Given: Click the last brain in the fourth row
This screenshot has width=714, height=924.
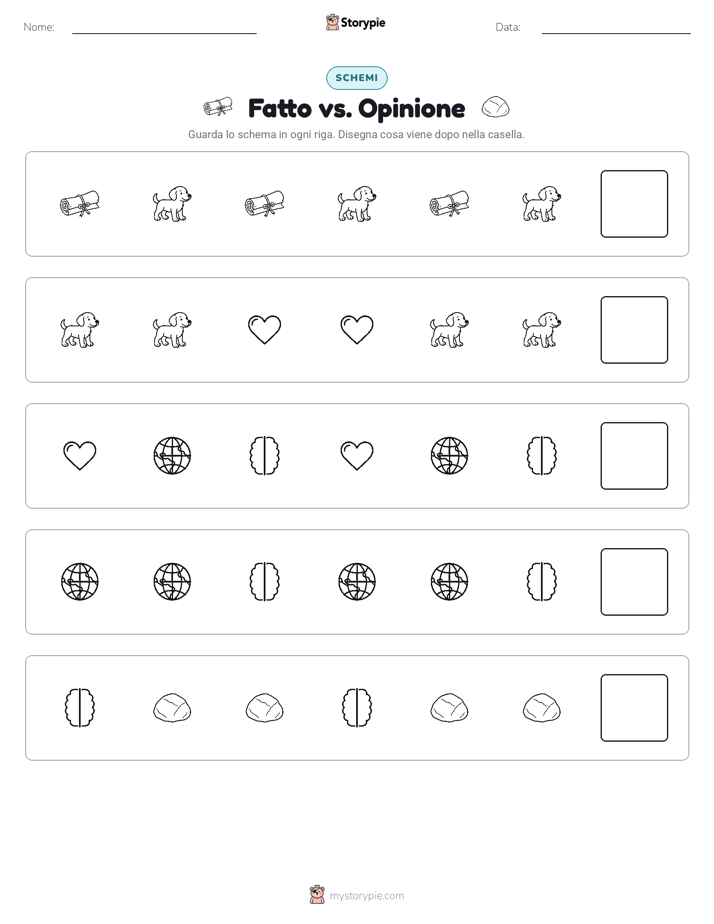Looking at the screenshot, I should pos(541,582).
